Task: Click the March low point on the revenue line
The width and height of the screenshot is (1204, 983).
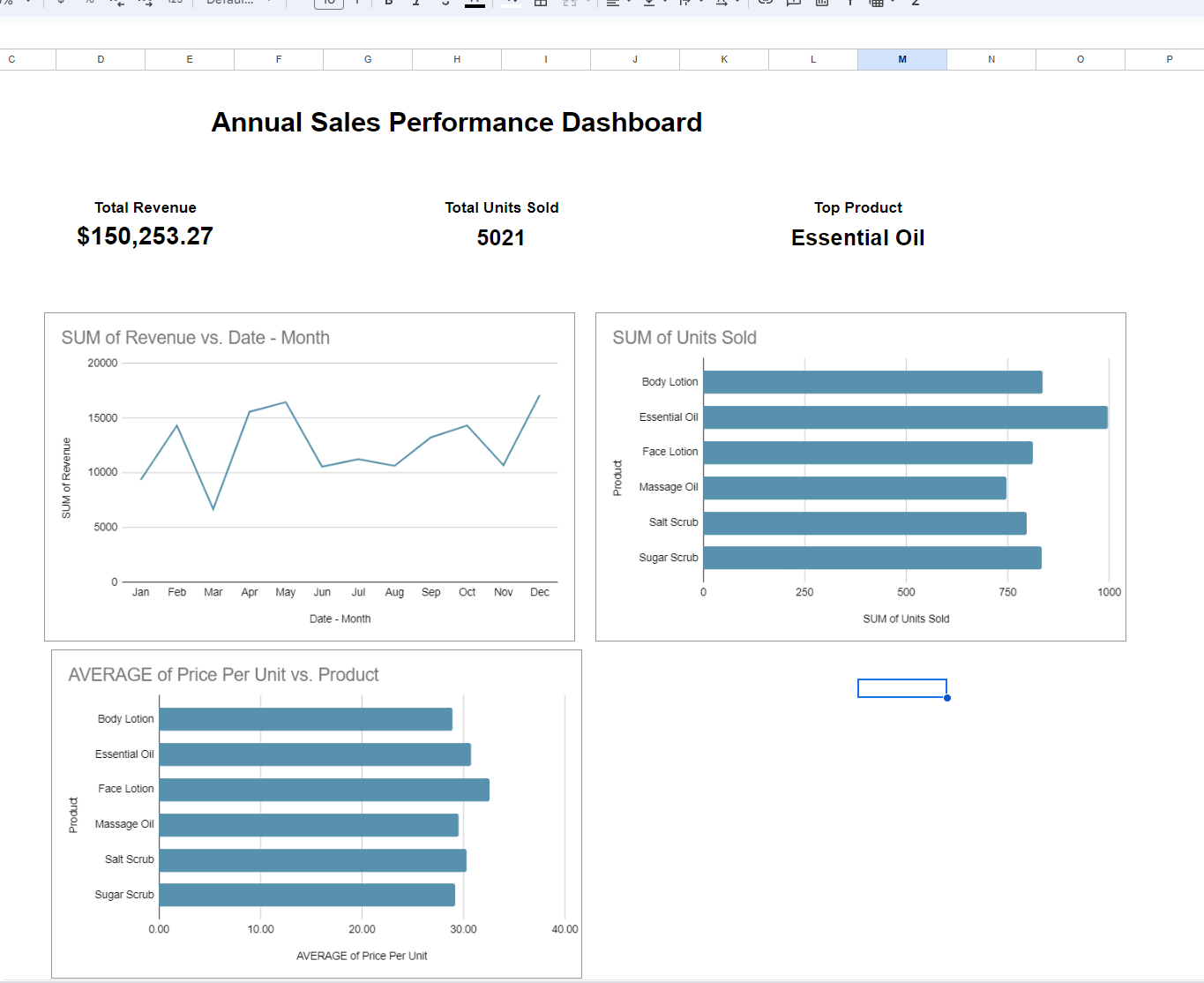Action: [213, 509]
